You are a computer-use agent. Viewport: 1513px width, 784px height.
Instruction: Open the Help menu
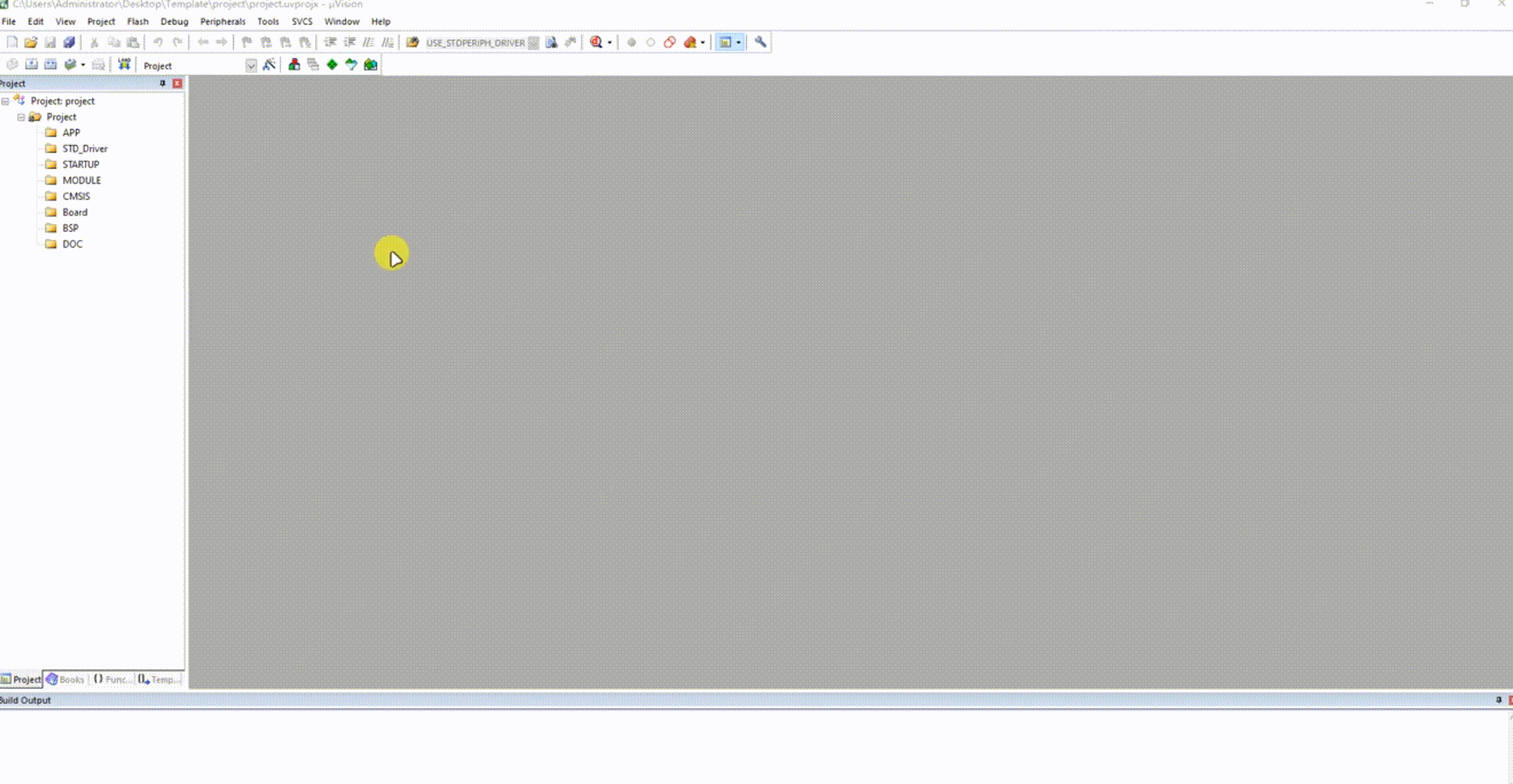[x=380, y=21]
